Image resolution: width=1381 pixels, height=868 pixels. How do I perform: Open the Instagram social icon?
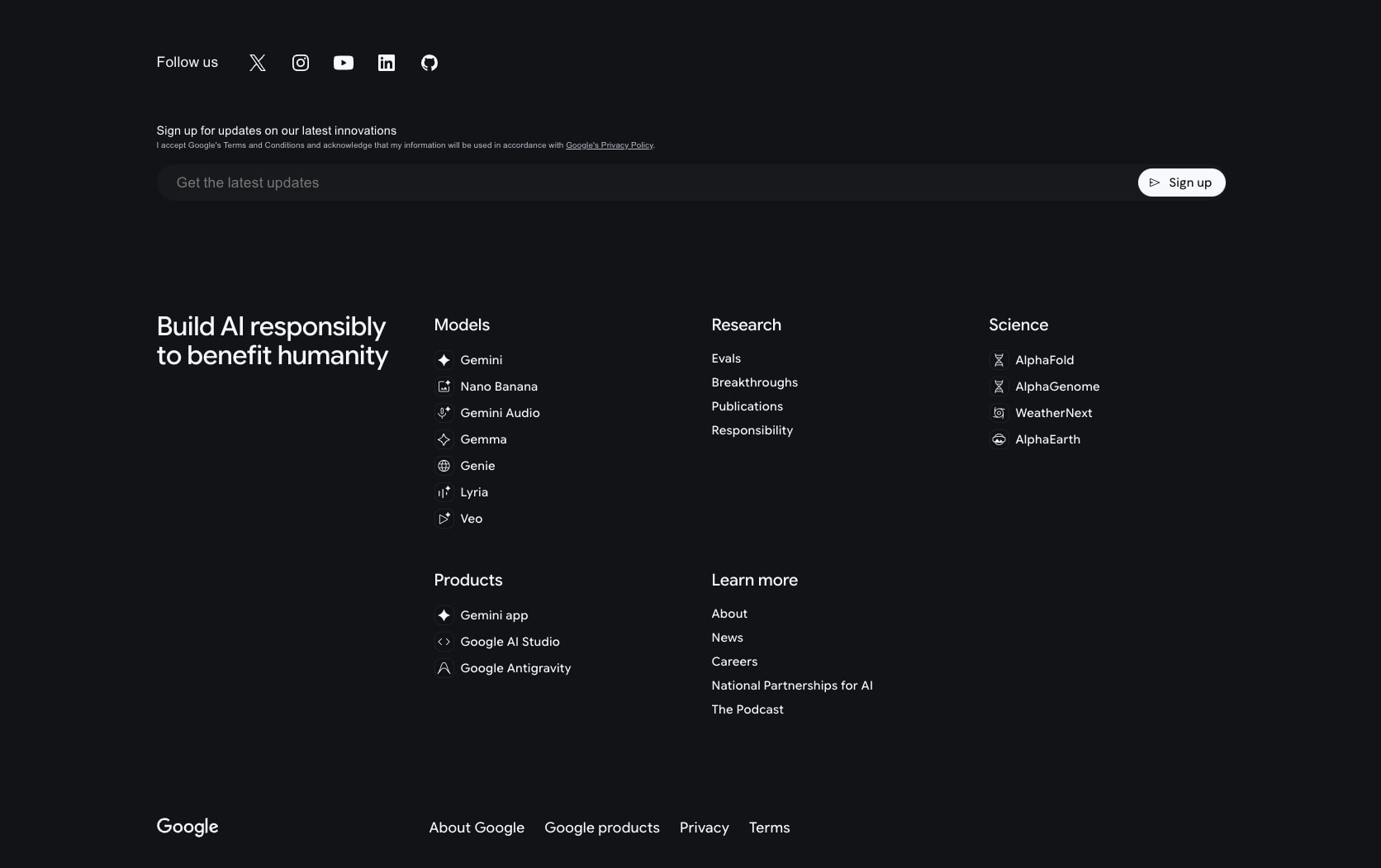301,63
